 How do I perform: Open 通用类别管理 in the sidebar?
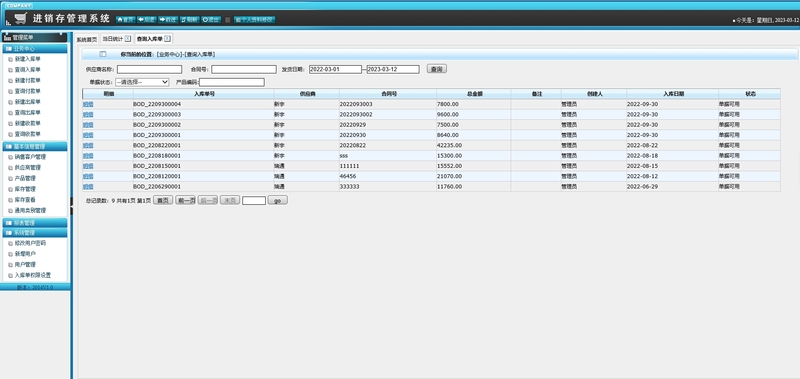click(x=30, y=210)
